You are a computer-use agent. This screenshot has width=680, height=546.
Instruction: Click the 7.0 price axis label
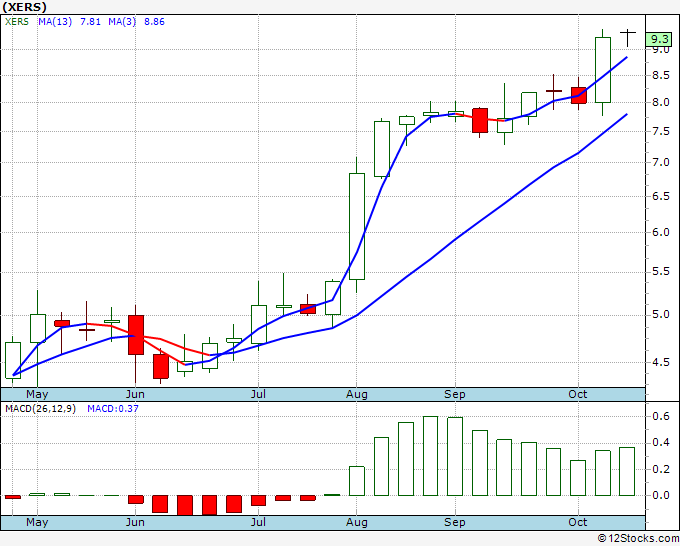click(x=661, y=163)
